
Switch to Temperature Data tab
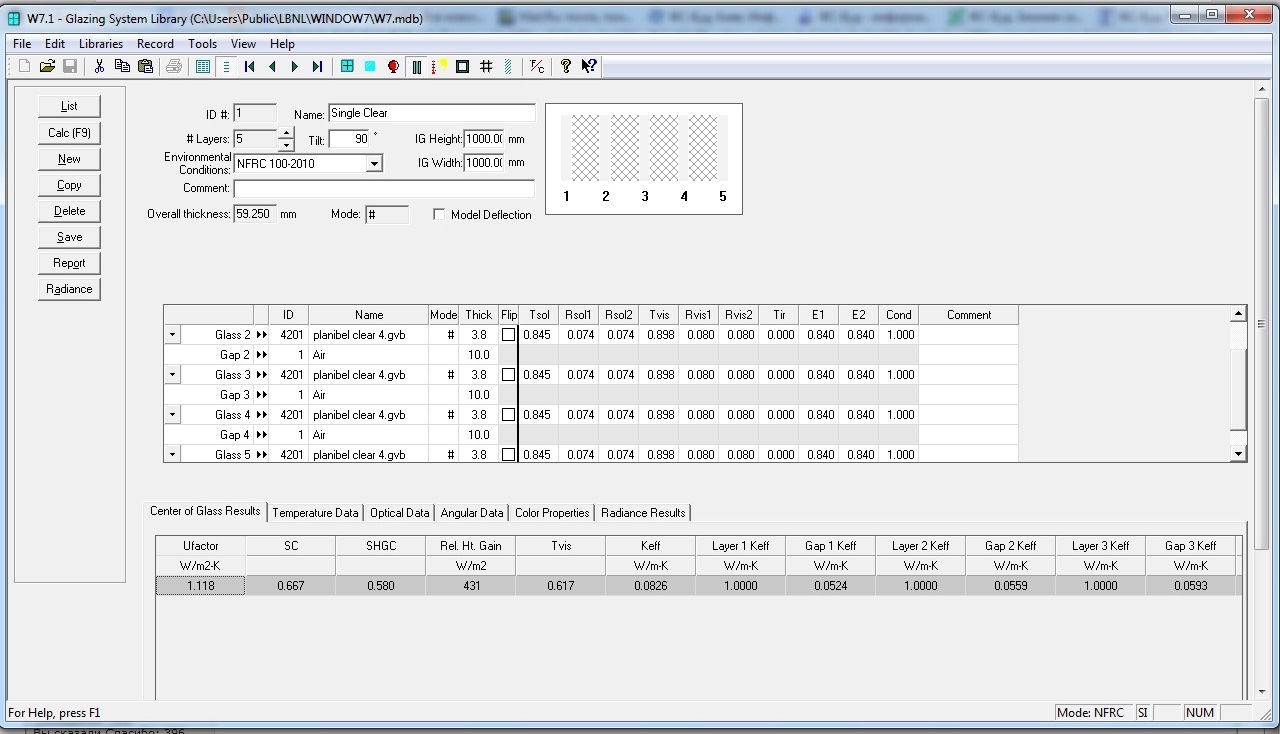click(315, 513)
